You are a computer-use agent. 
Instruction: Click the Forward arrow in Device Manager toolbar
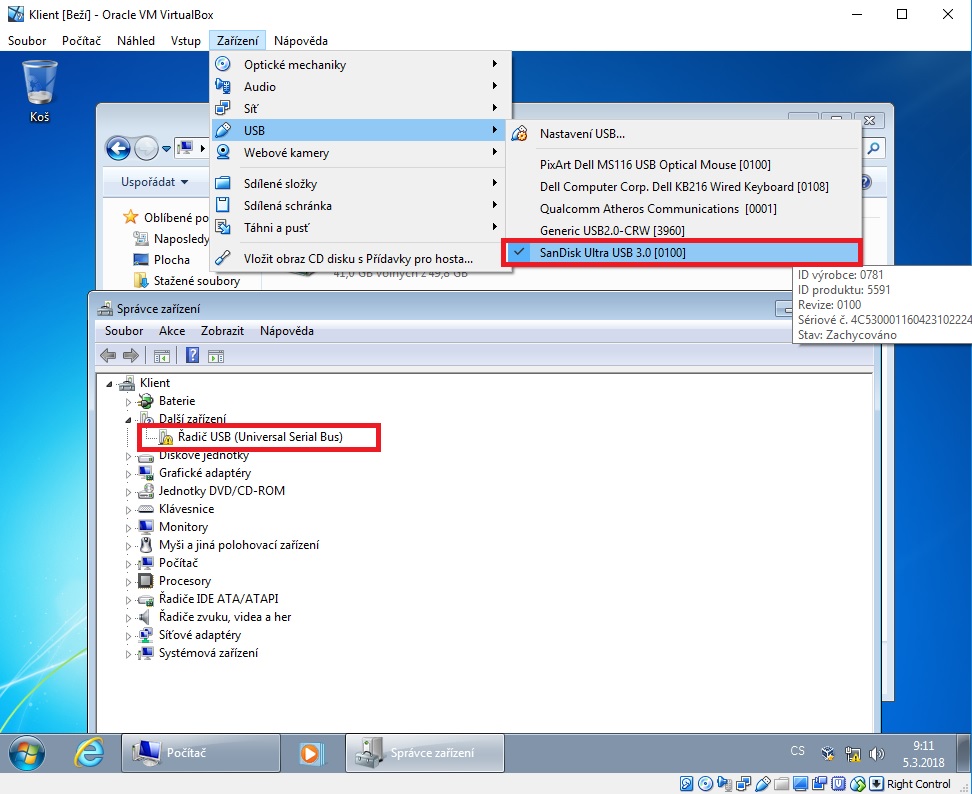click(131, 356)
